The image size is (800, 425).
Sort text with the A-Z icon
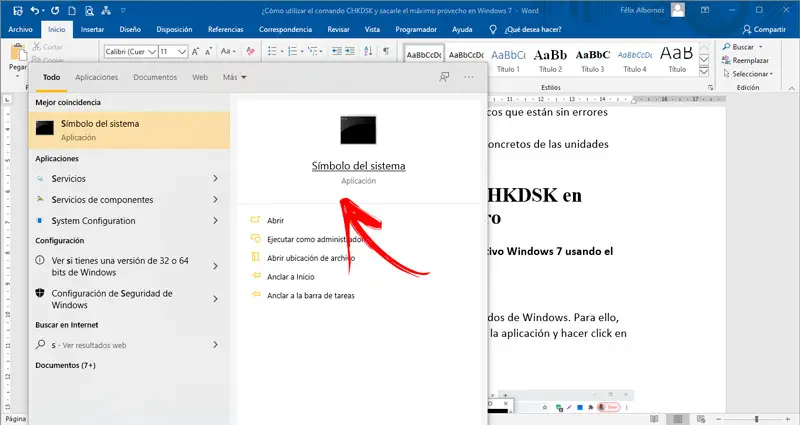[x=368, y=51]
